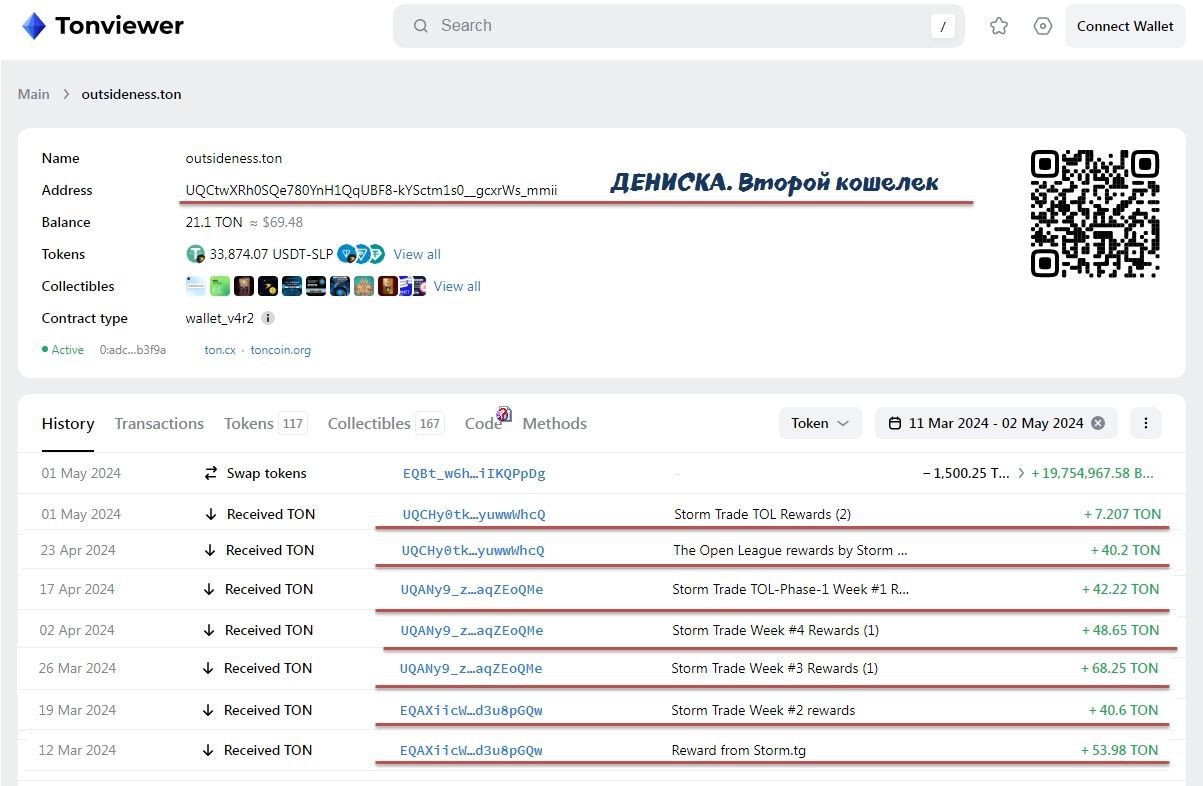Image resolution: width=1203 pixels, height=786 pixels.
Task: Switch to the History tab
Action: pos(68,423)
